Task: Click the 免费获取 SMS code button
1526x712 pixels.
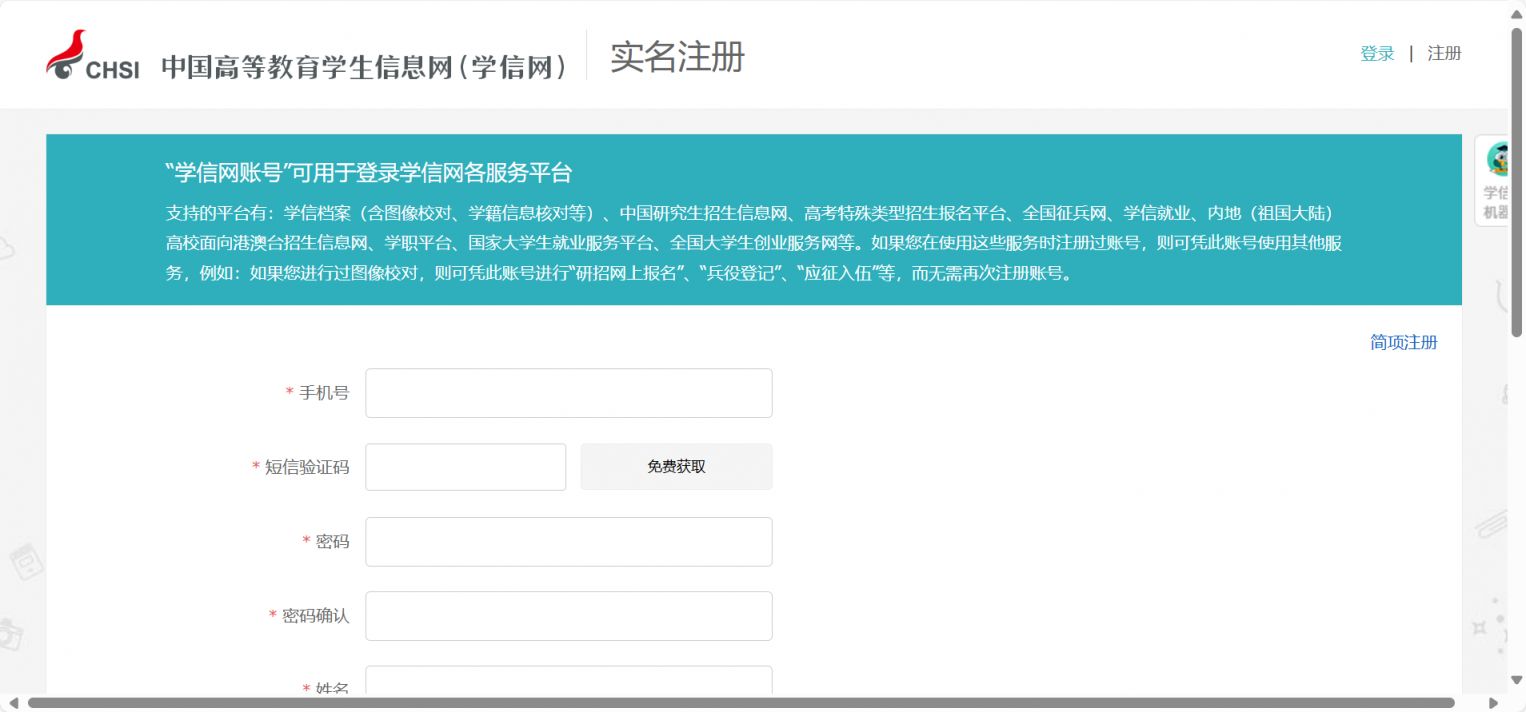Action: click(675, 466)
